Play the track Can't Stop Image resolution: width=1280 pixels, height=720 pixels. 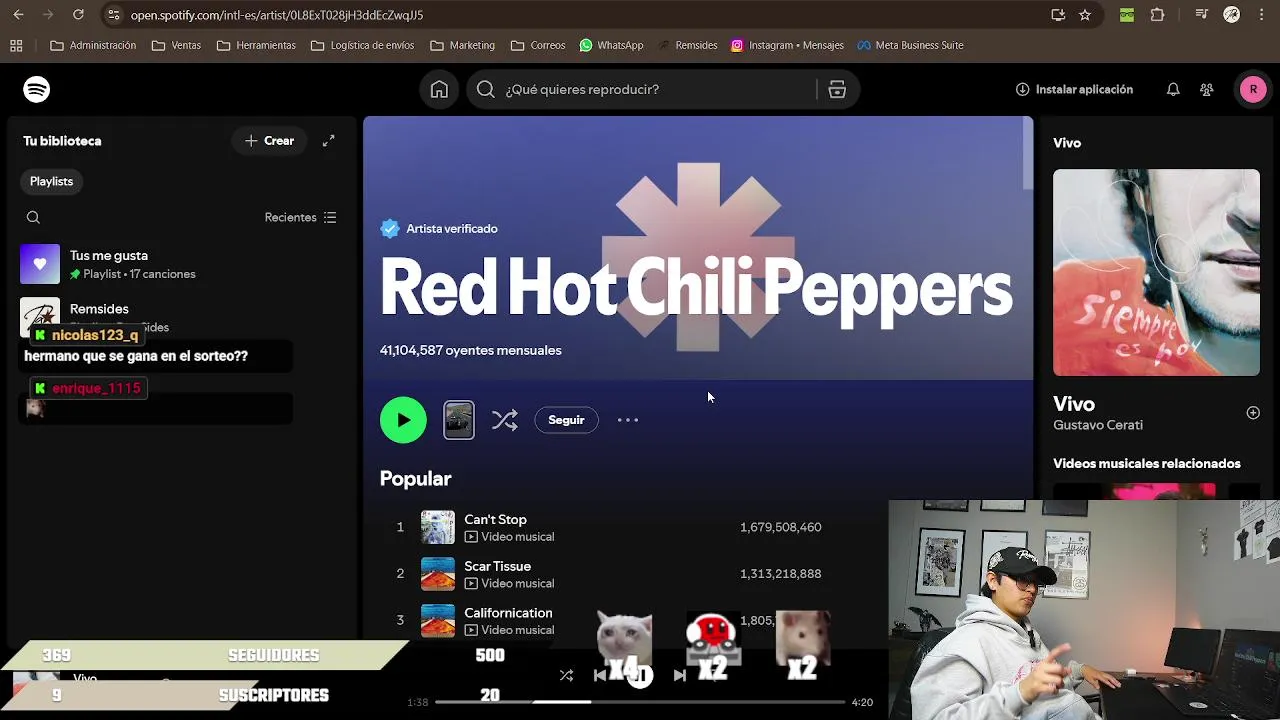(495, 520)
